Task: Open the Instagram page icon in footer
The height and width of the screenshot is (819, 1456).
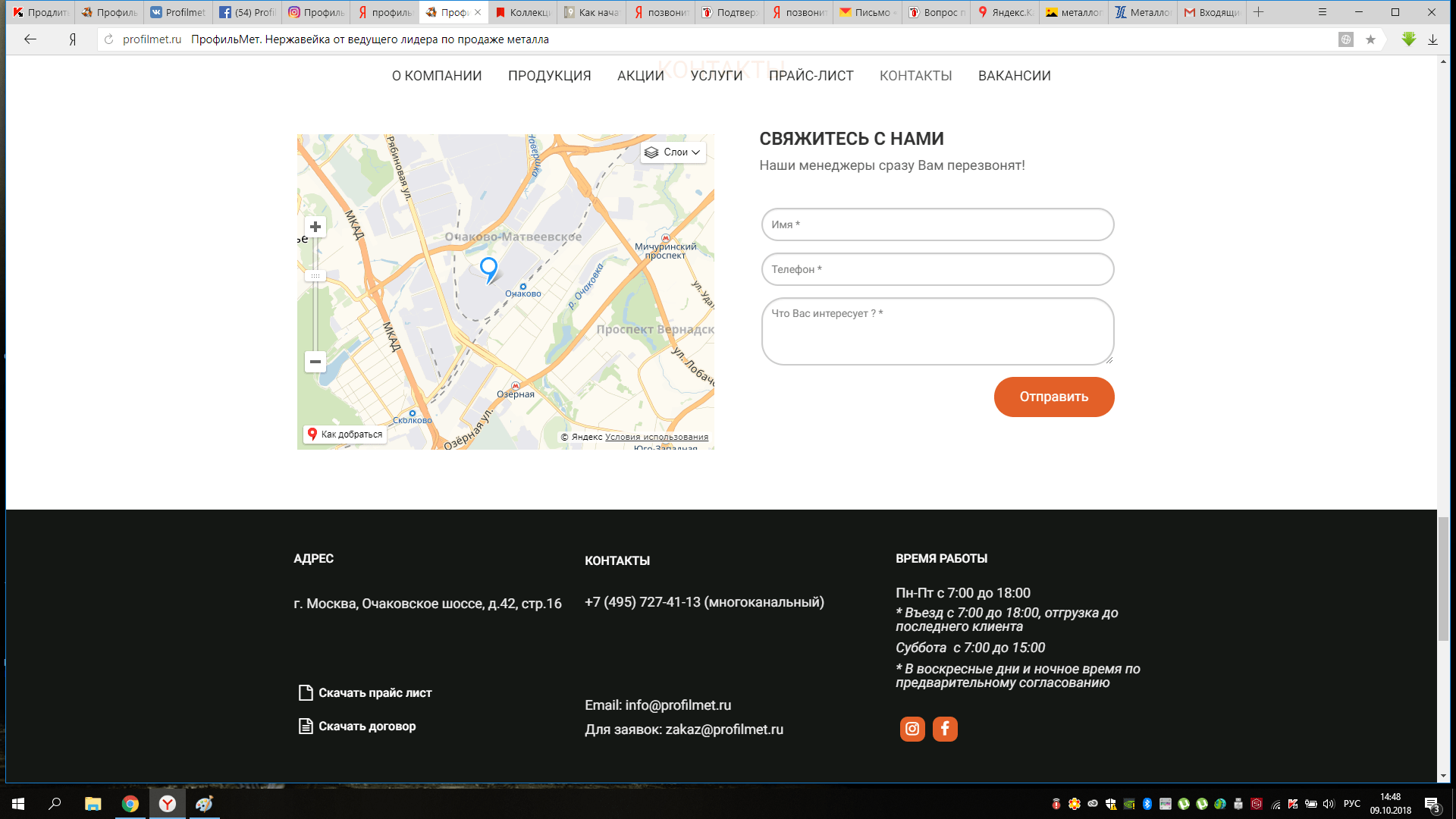Action: 912,729
